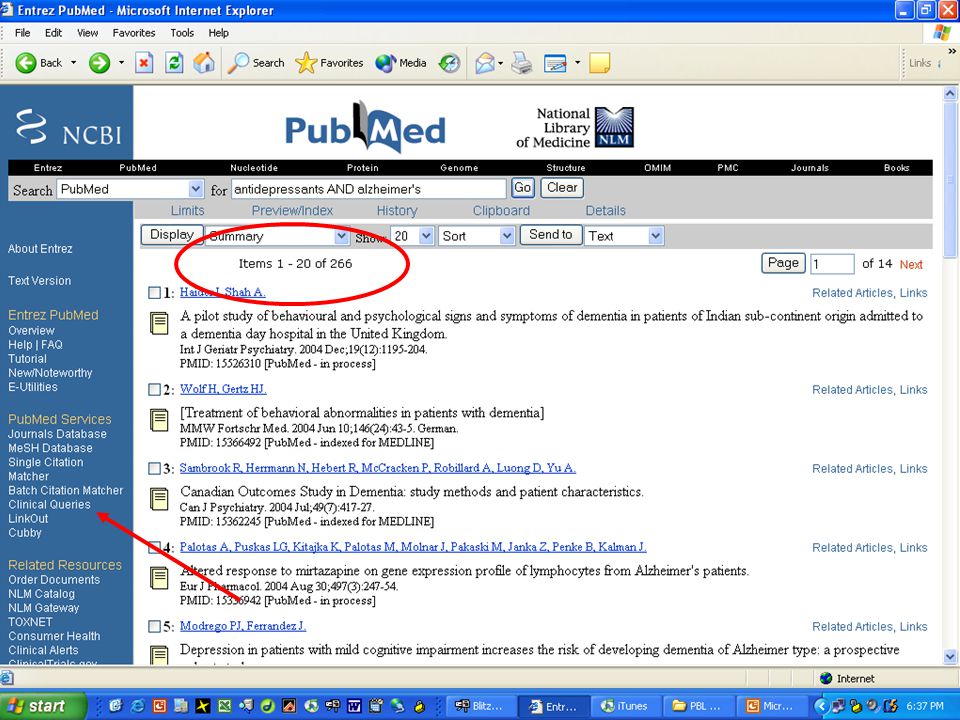Tick the checkbox for result 1 Haider
960x720 pixels.
click(154, 293)
